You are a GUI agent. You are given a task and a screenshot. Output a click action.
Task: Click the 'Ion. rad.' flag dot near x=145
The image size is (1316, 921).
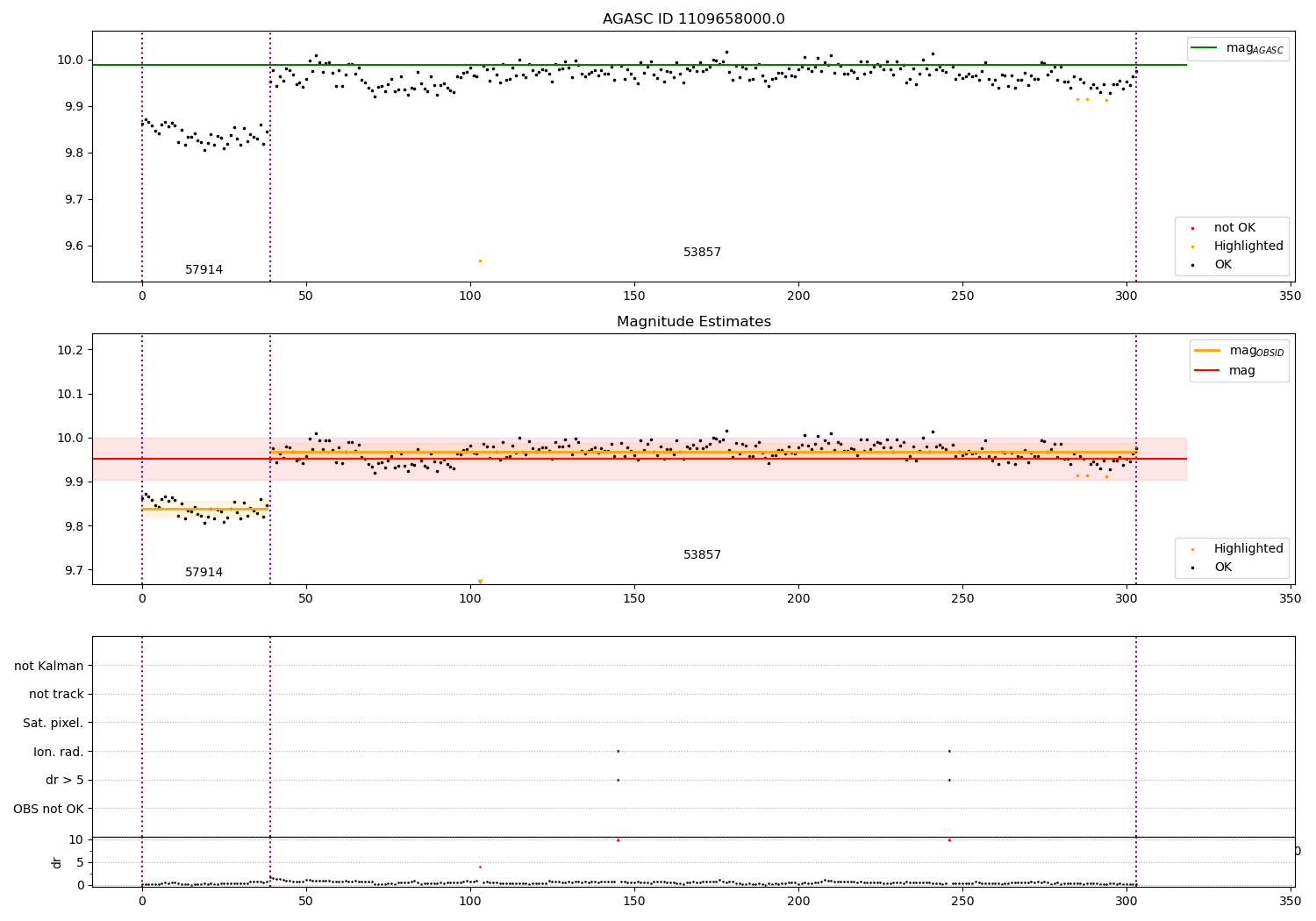coord(618,751)
